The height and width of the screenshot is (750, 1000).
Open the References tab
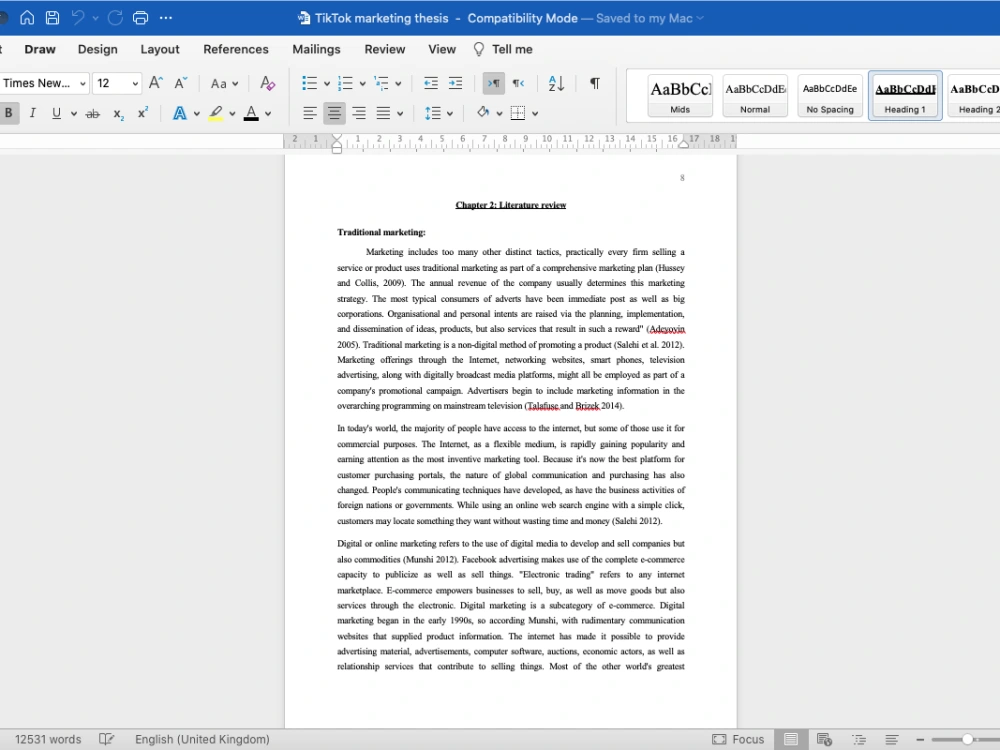[235, 49]
